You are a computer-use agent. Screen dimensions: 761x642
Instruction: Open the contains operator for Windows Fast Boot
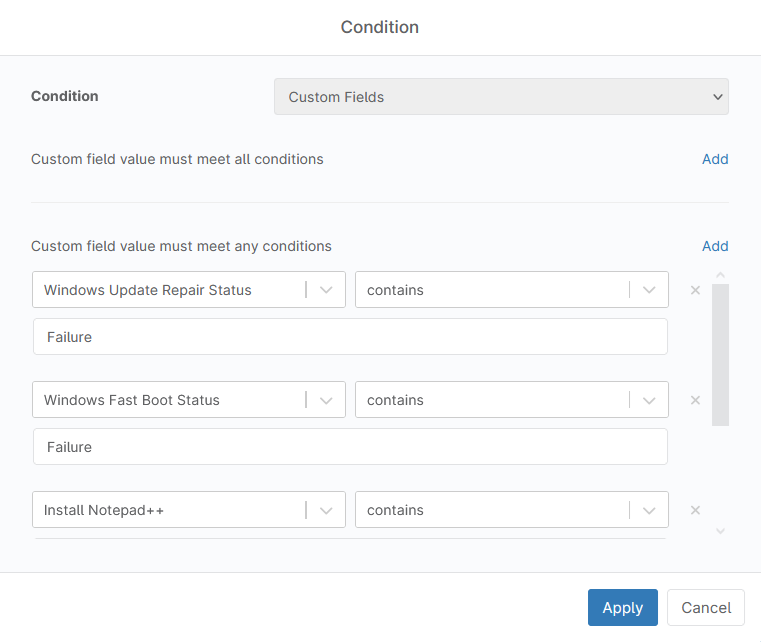tap(649, 400)
